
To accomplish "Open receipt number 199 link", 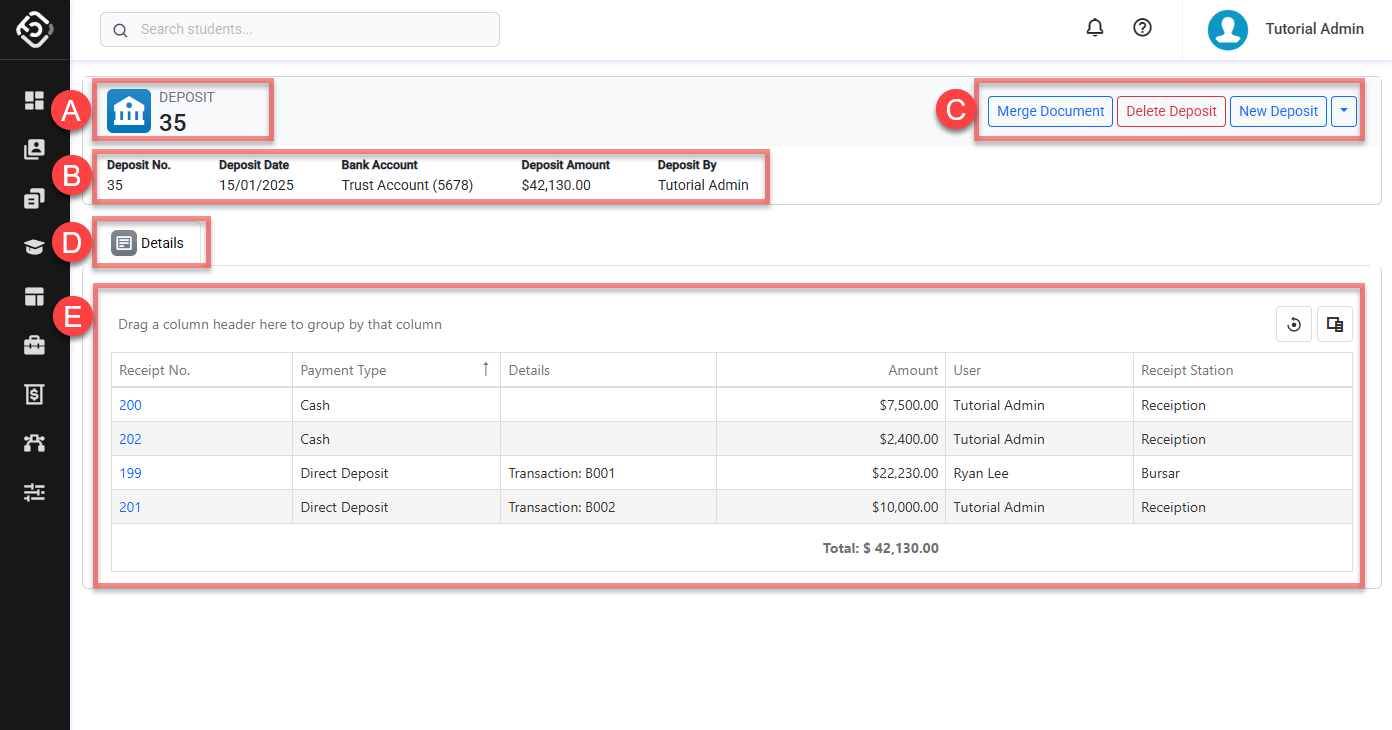I will [x=130, y=473].
